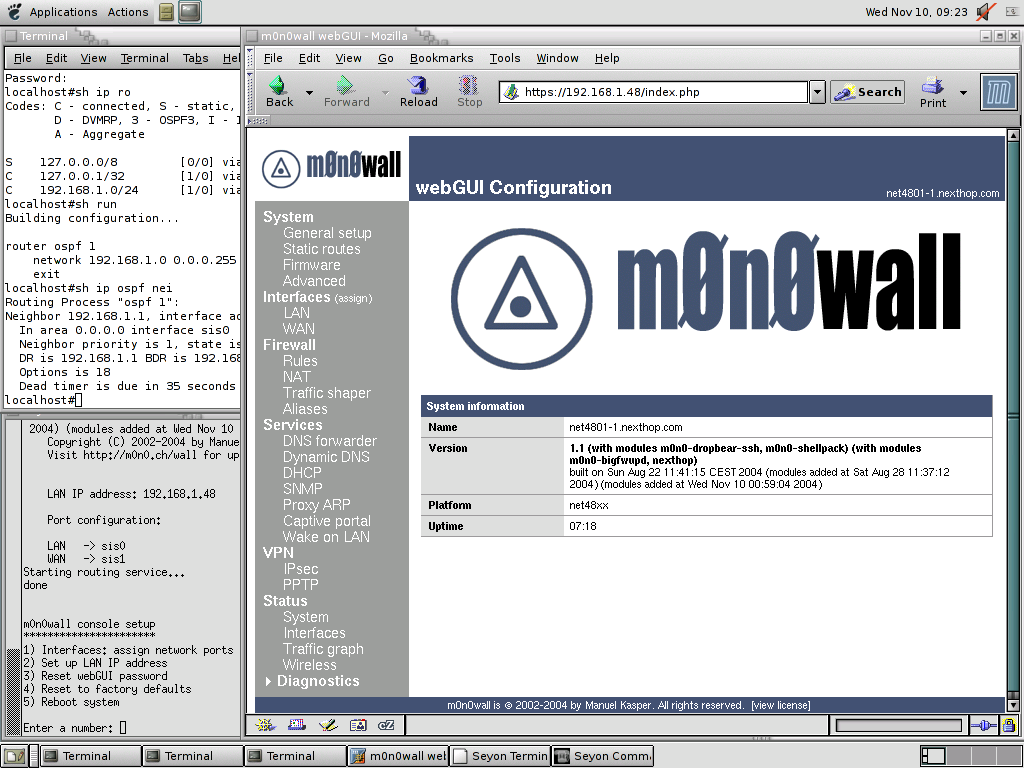
Task: Open the file cabinet launcher in top panel
Action: [167, 12]
